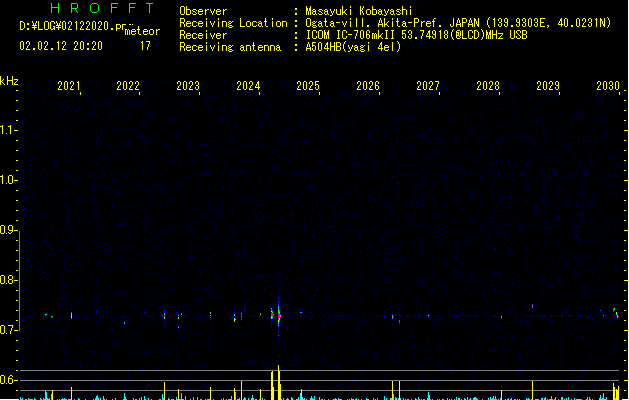Click the Receiver field label
The height and width of the screenshot is (400, 629).
pyautogui.click(x=203, y=35)
